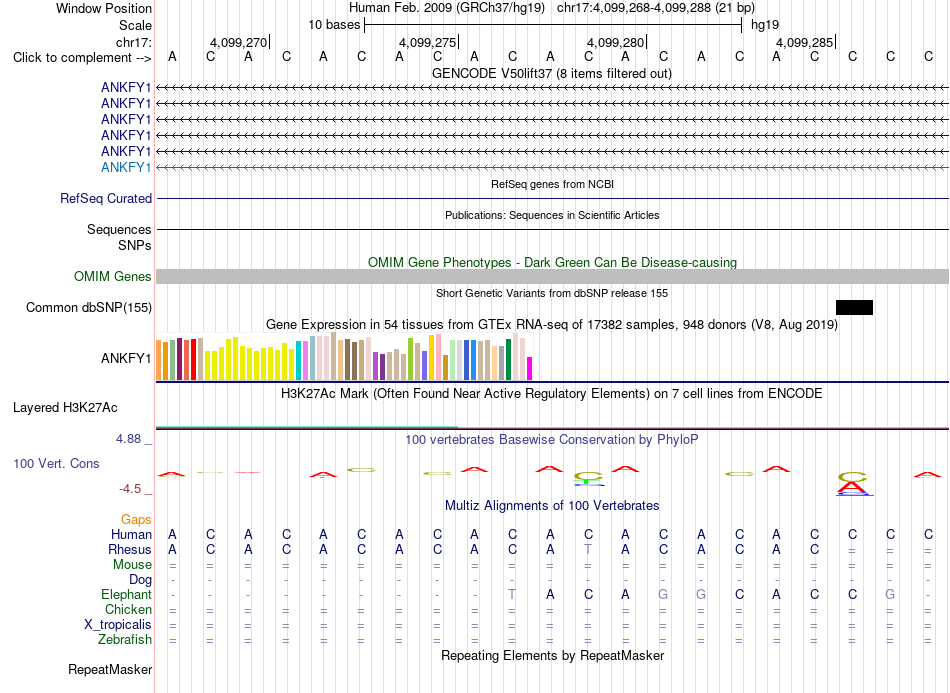Click the 'Rhesus' species label
950x693 pixels.
point(130,549)
